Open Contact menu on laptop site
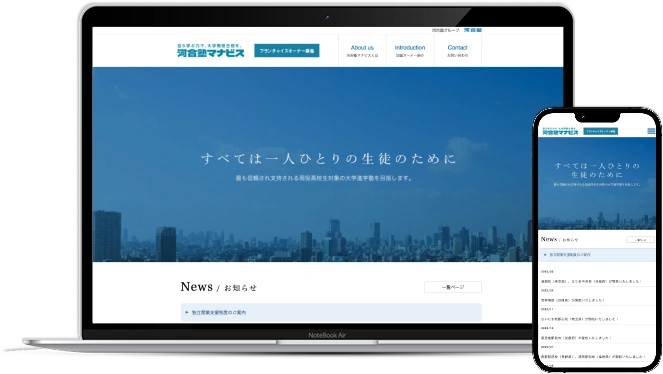 pyautogui.click(x=458, y=51)
